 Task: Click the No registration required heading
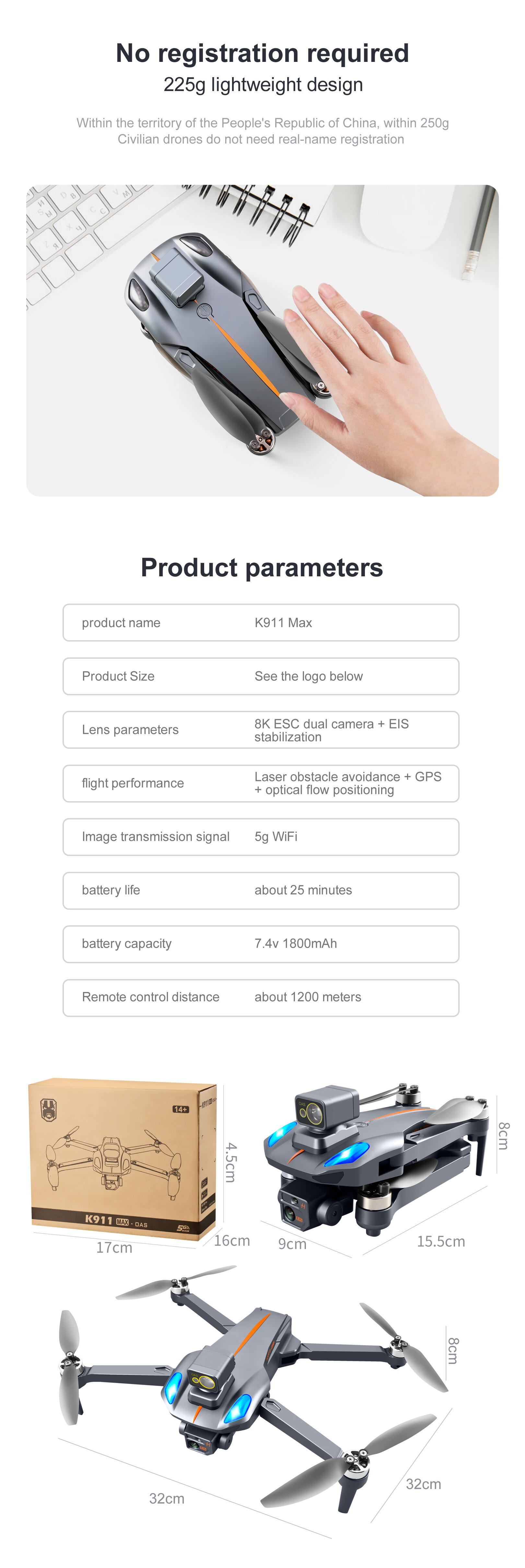pyautogui.click(x=262, y=53)
